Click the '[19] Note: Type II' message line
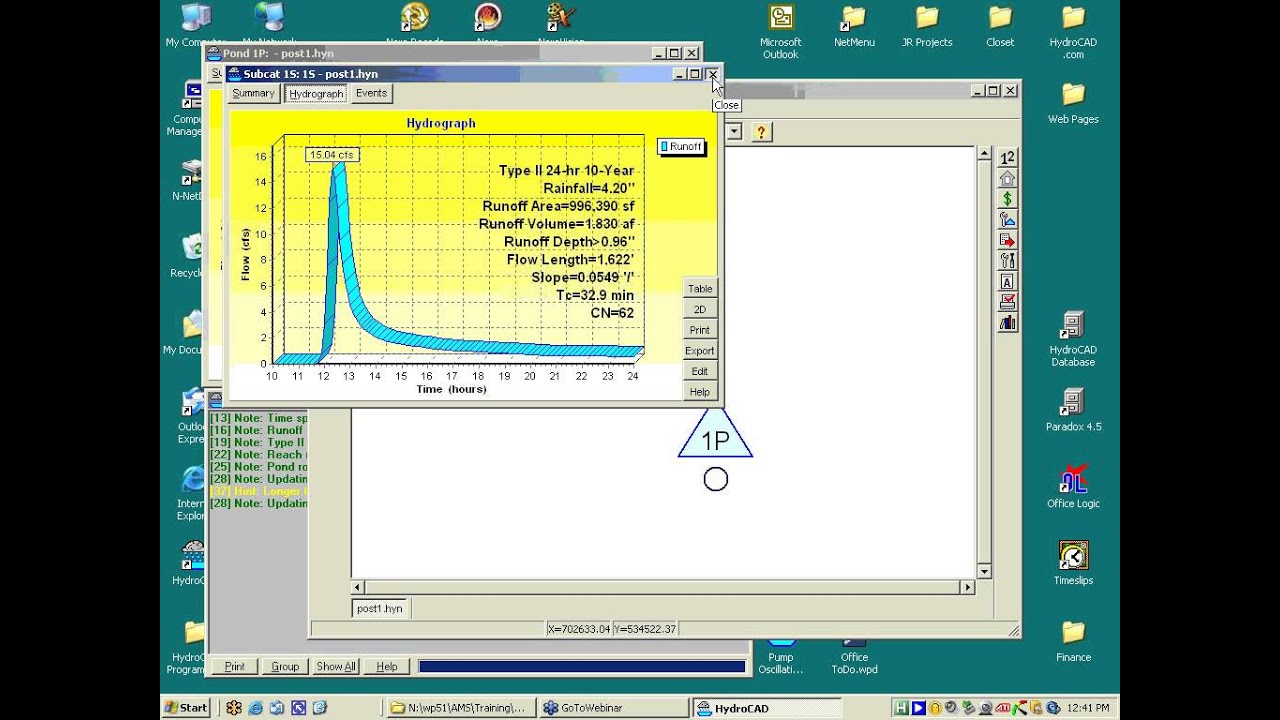 (258, 442)
